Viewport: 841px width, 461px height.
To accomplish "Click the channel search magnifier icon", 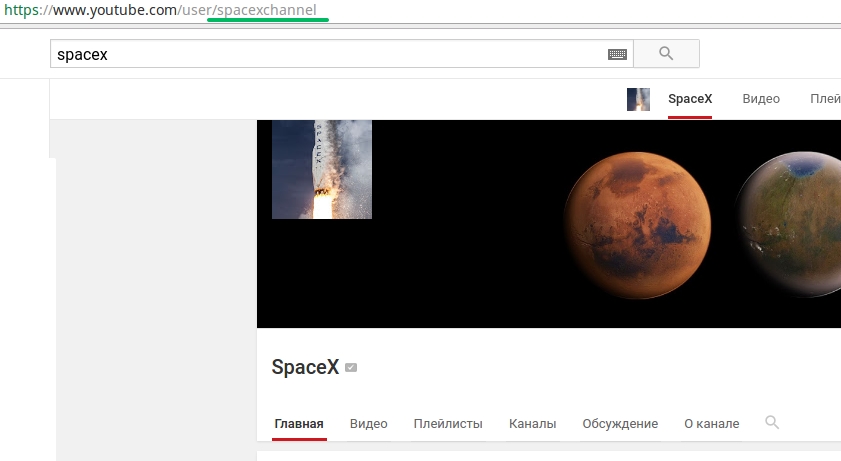I will pyautogui.click(x=772, y=422).
